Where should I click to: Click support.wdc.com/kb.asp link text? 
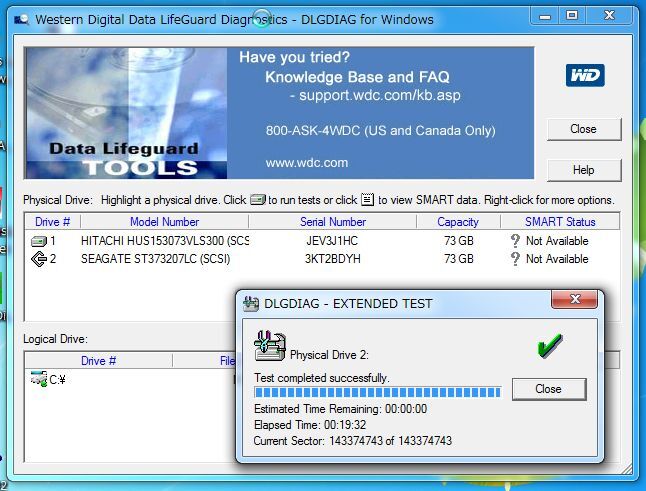click(379, 95)
